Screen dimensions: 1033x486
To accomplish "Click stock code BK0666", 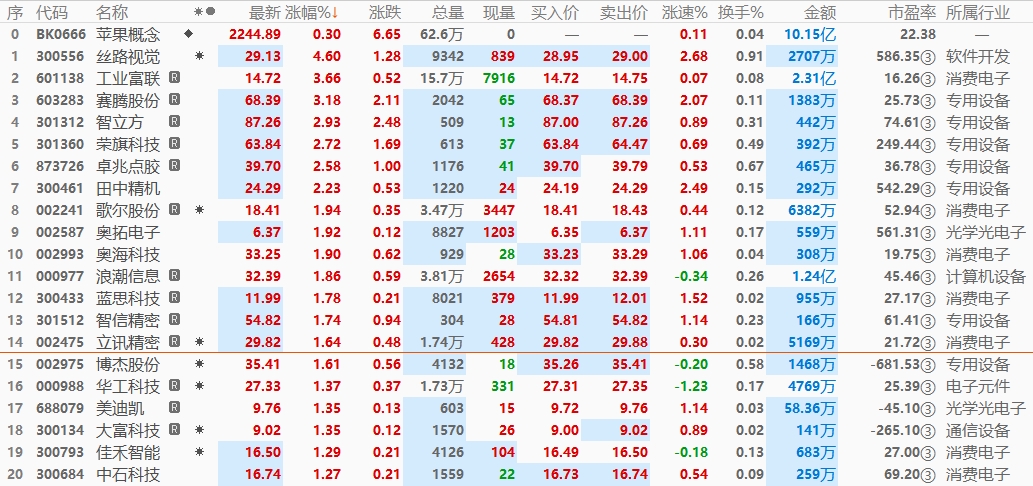I will pos(61,34).
